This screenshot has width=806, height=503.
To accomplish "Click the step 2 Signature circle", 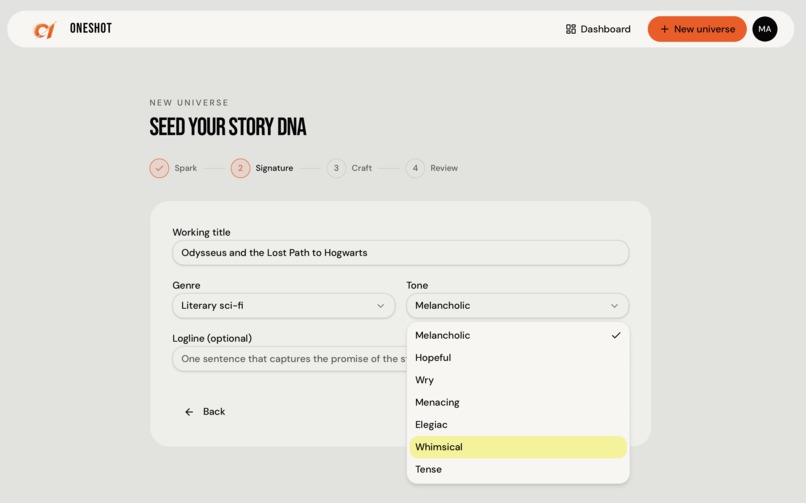I will 240,168.
